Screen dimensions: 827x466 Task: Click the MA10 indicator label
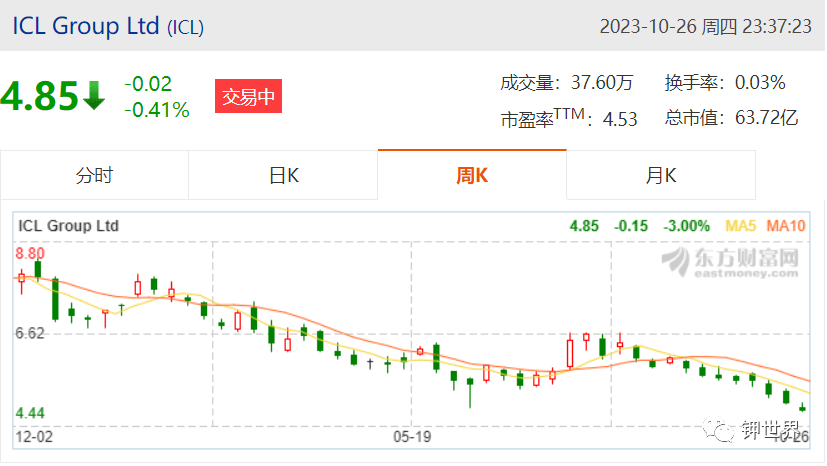point(786,226)
